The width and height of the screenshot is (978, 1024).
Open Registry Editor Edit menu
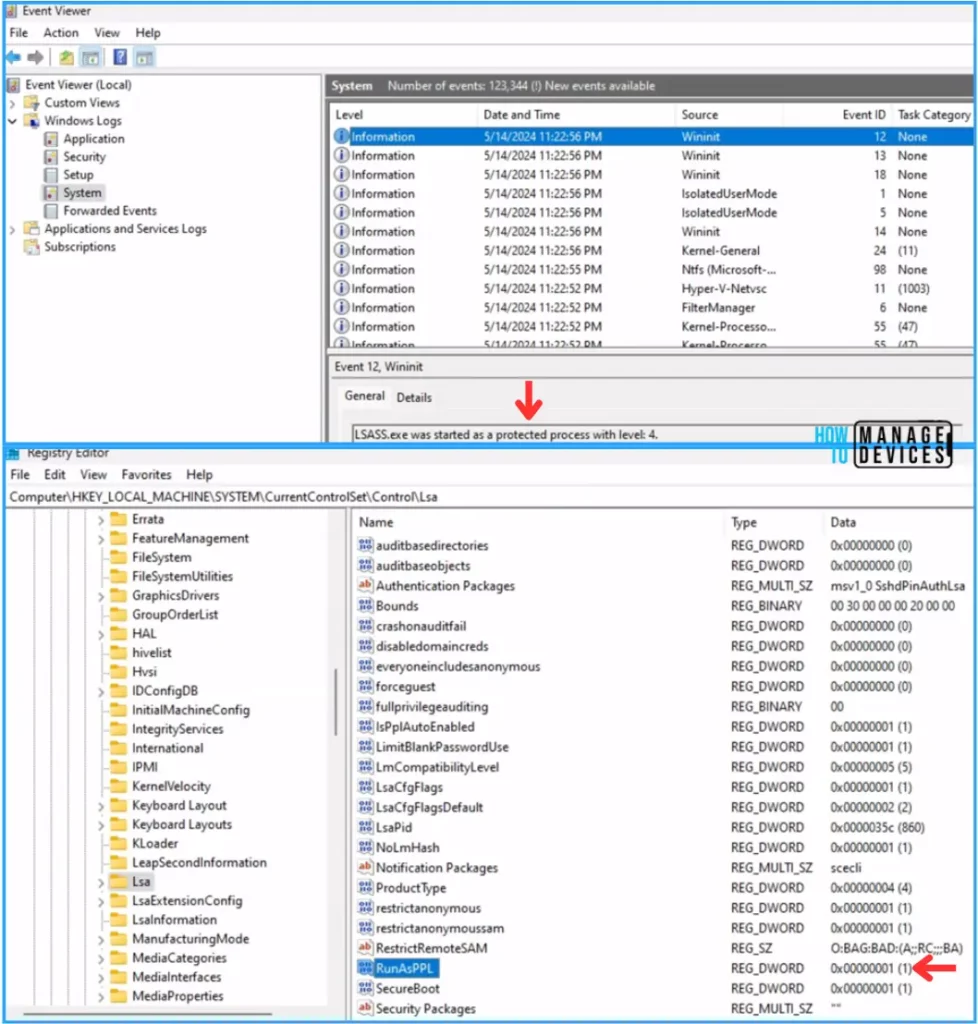[x=54, y=475]
